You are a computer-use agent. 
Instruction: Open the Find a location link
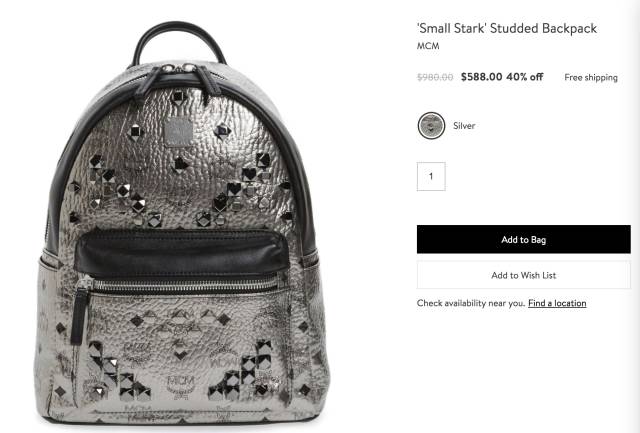tap(557, 303)
